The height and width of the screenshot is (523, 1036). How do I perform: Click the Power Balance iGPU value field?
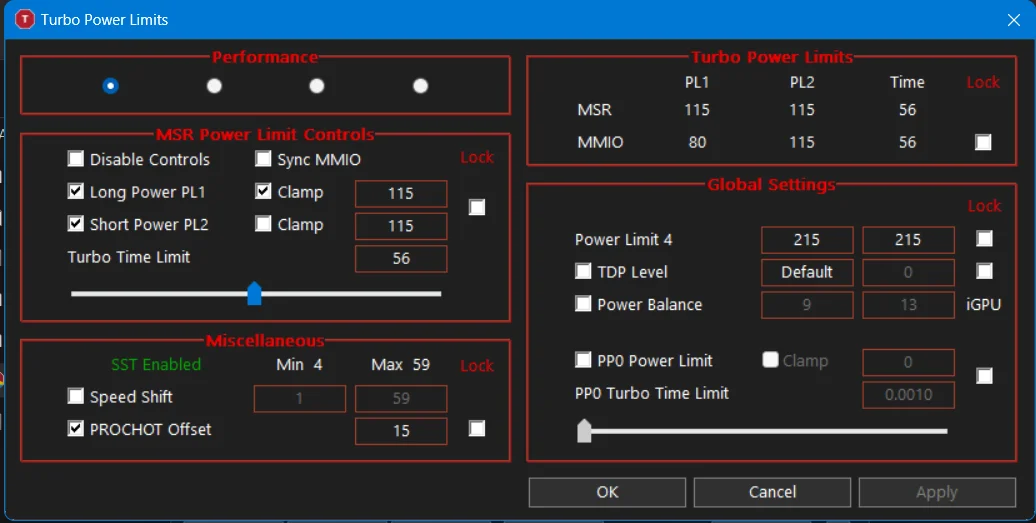click(x=908, y=304)
